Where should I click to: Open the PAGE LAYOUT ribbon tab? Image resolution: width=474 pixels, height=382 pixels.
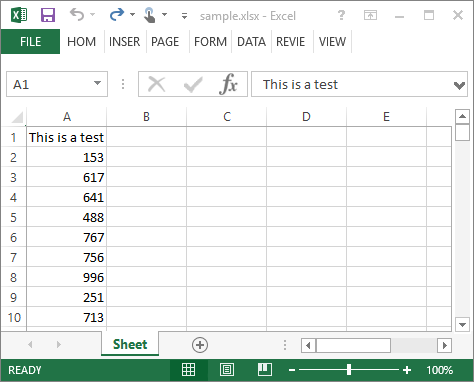(165, 42)
